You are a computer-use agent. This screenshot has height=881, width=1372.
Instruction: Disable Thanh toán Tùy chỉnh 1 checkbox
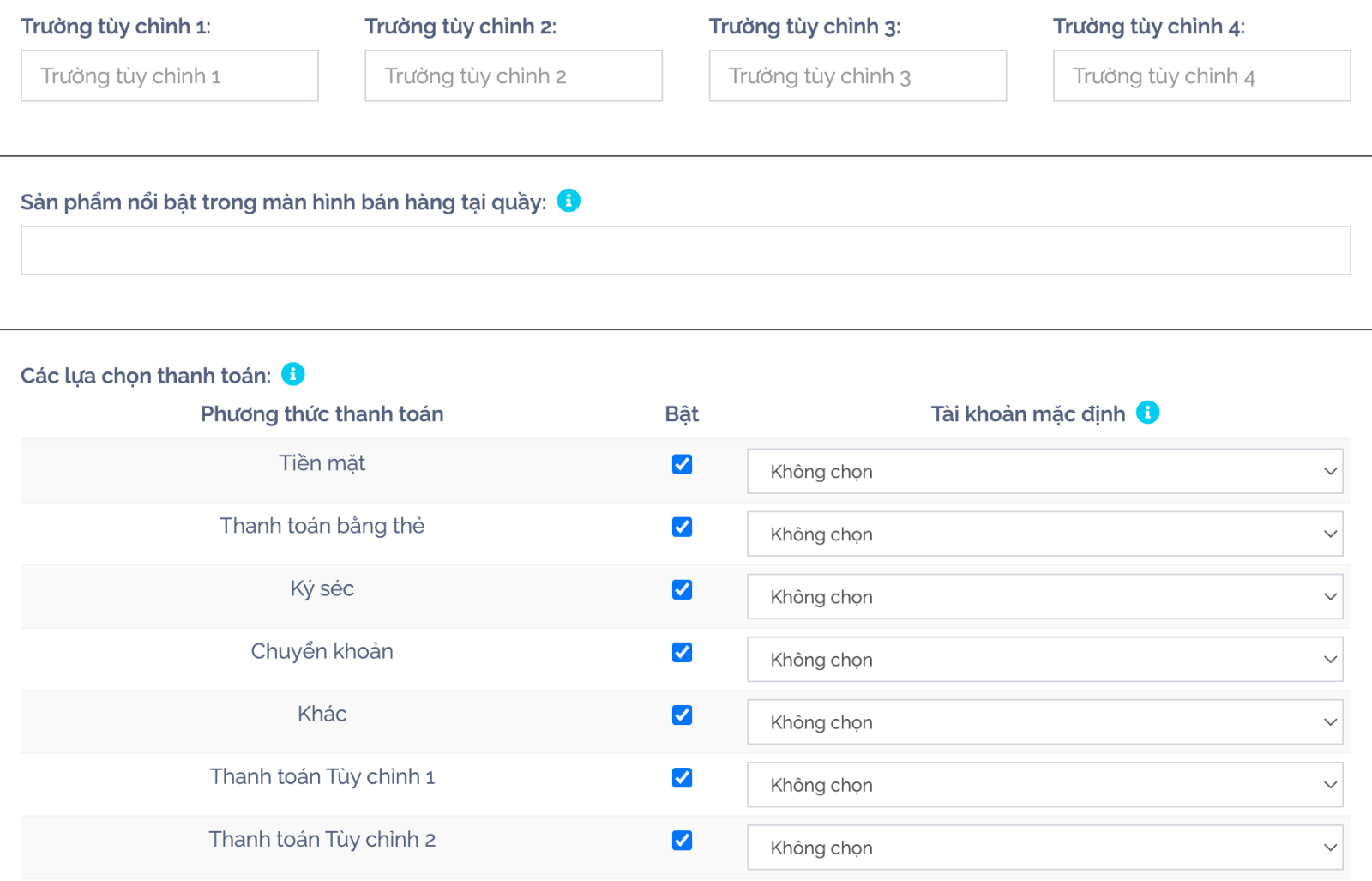tap(682, 777)
